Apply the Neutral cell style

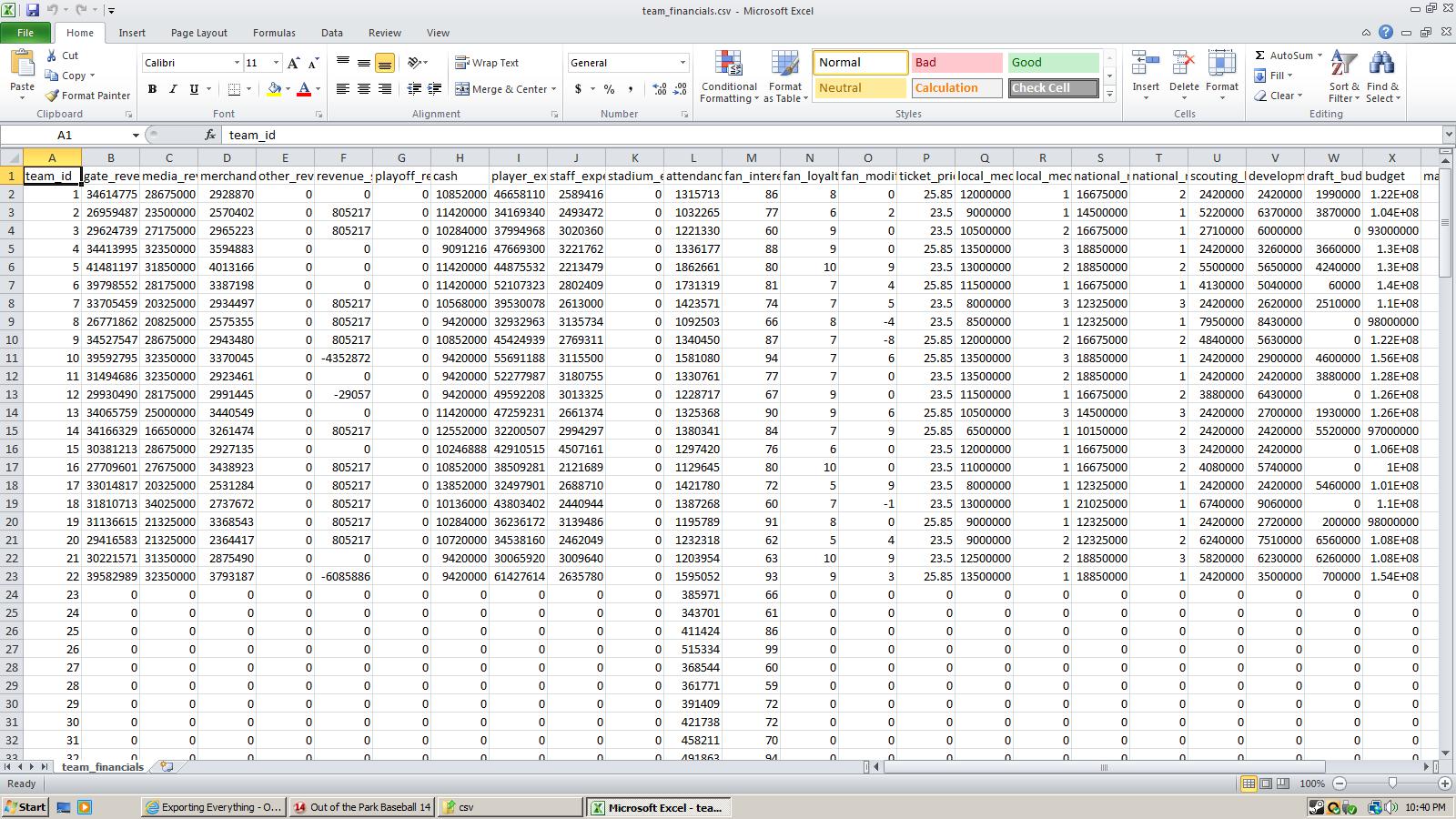860,88
